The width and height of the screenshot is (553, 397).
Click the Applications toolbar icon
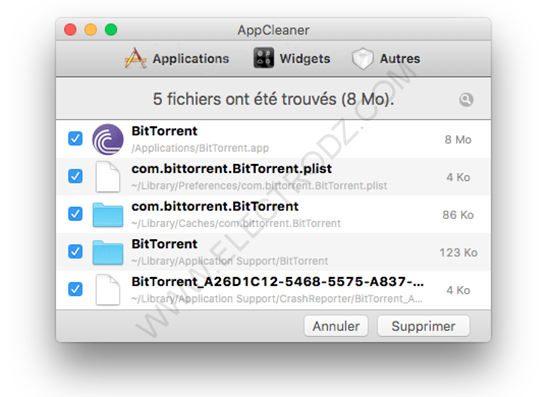click(135, 58)
